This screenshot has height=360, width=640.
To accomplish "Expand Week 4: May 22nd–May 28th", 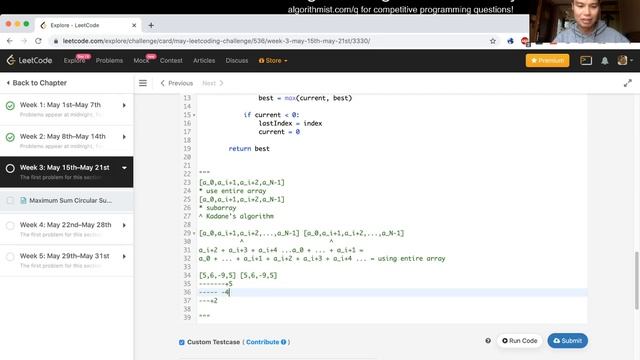I will coord(124,225).
